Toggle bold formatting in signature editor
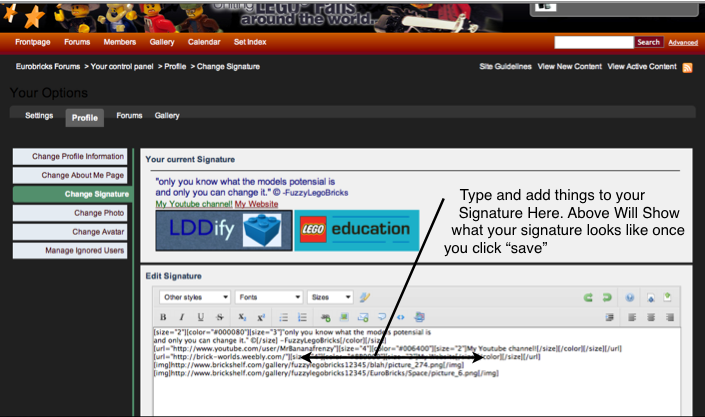 (x=163, y=317)
